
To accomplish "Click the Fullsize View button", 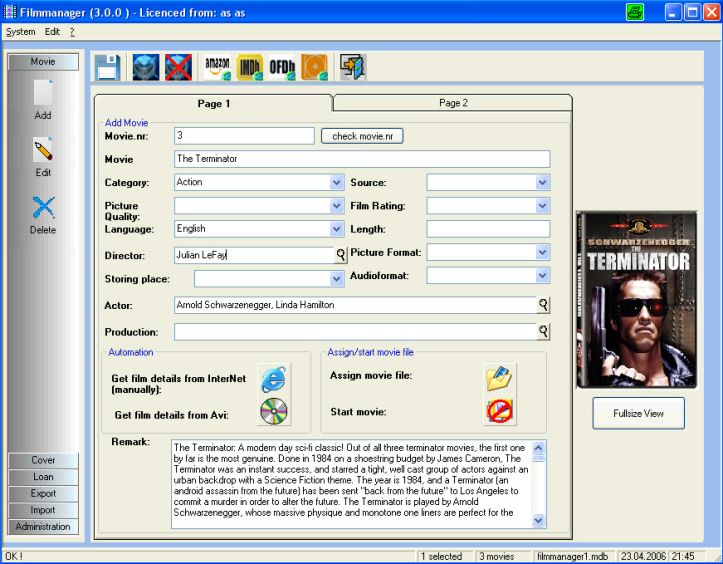I will pos(638,412).
